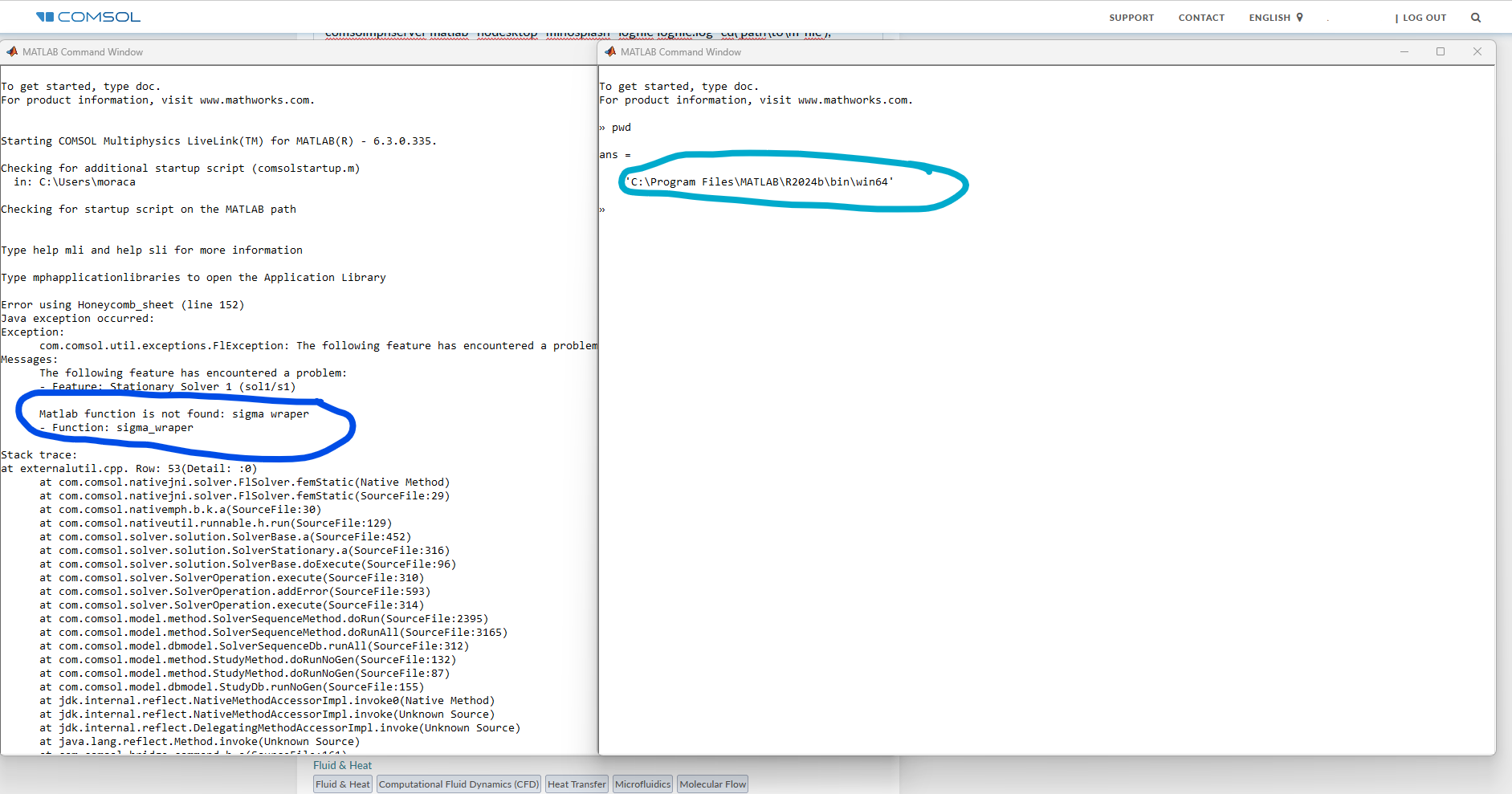
Task: Click the location pin icon beside ENGLISH
Action: (1300, 18)
